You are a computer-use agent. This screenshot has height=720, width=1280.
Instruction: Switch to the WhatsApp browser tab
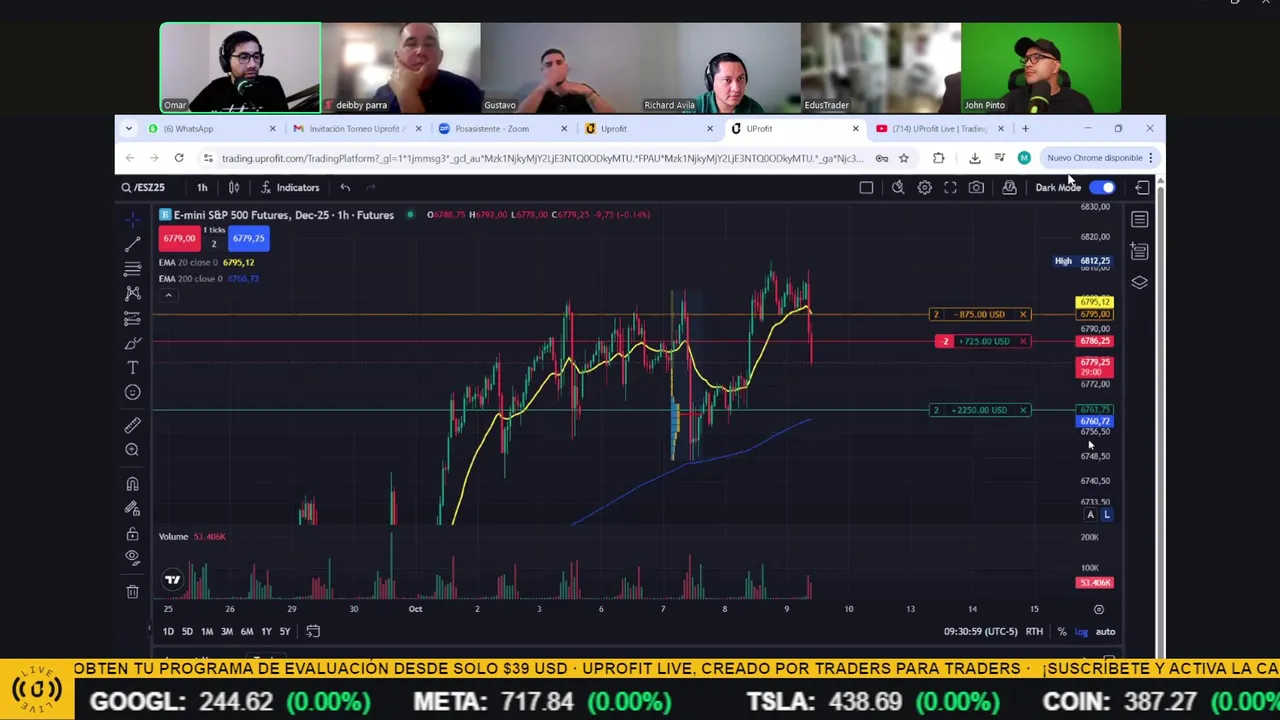click(x=212, y=128)
